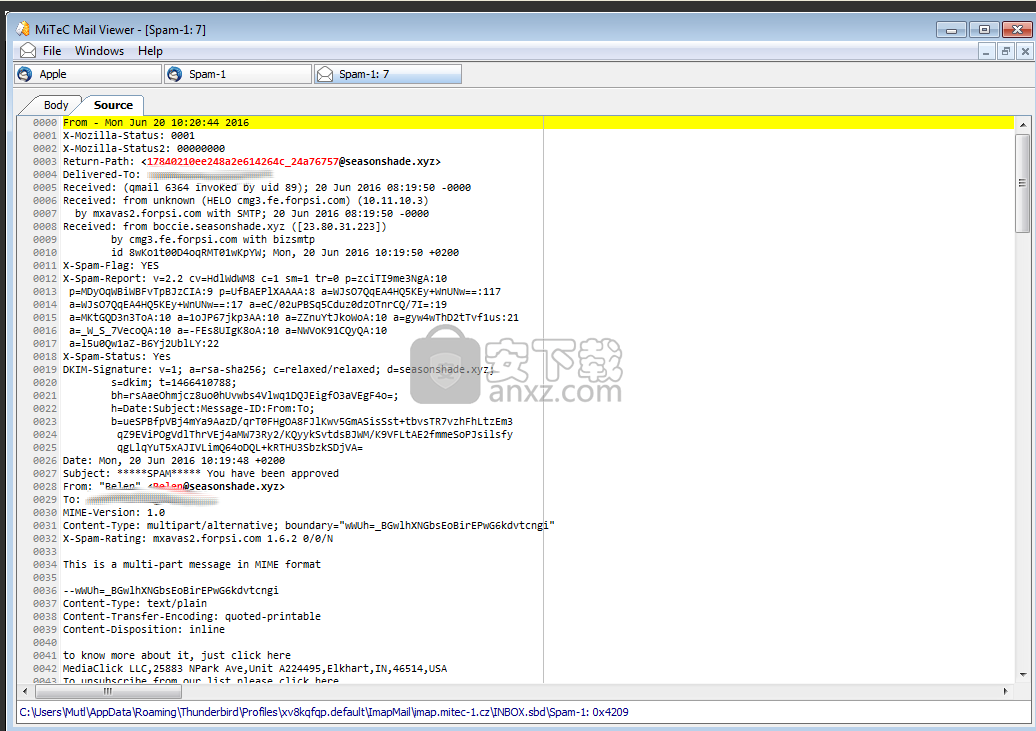Click the 'by mxavas2.forpsi.com with SMTP' line

point(252,213)
